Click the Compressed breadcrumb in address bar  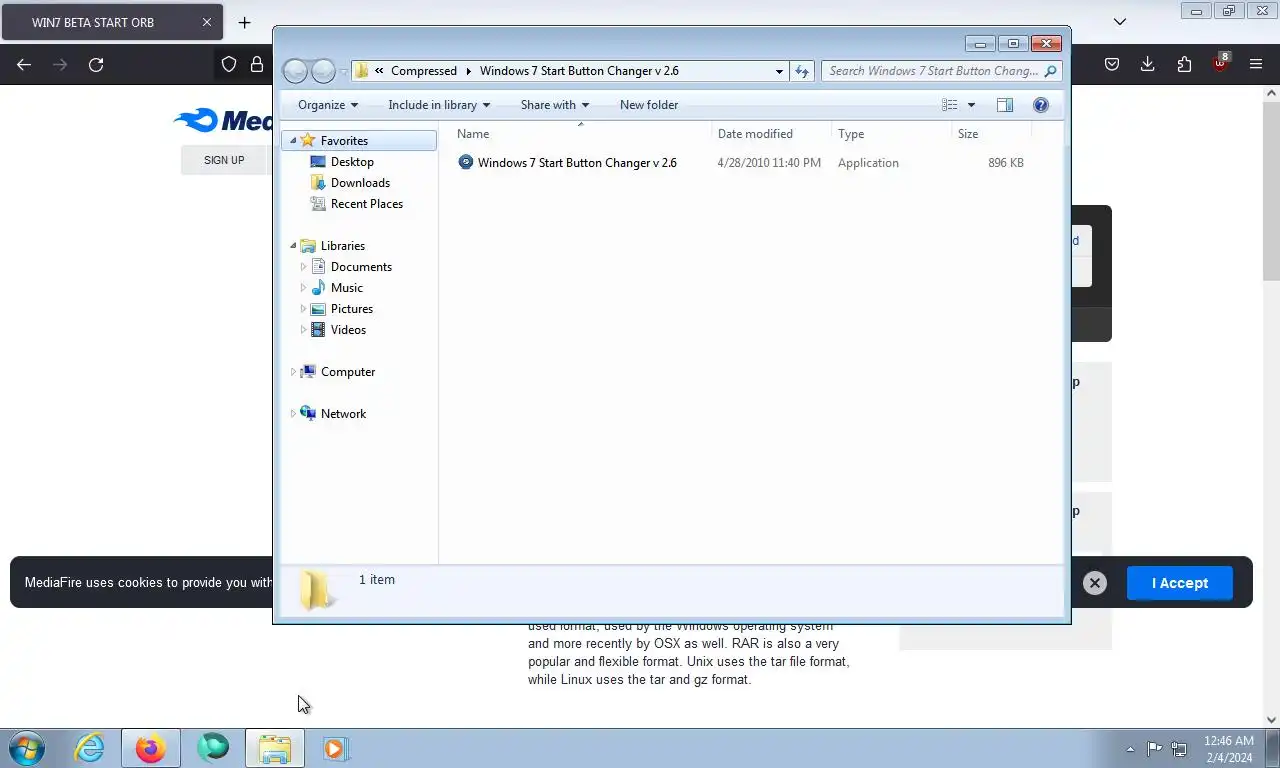click(x=424, y=71)
